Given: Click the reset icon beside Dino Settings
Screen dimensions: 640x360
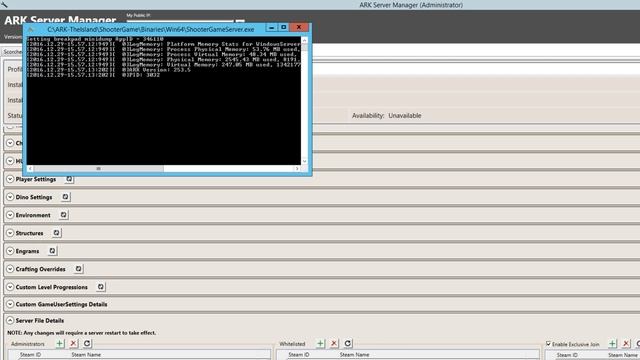Looking at the screenshot, I should pyautogui.click(x=65, y=197).
